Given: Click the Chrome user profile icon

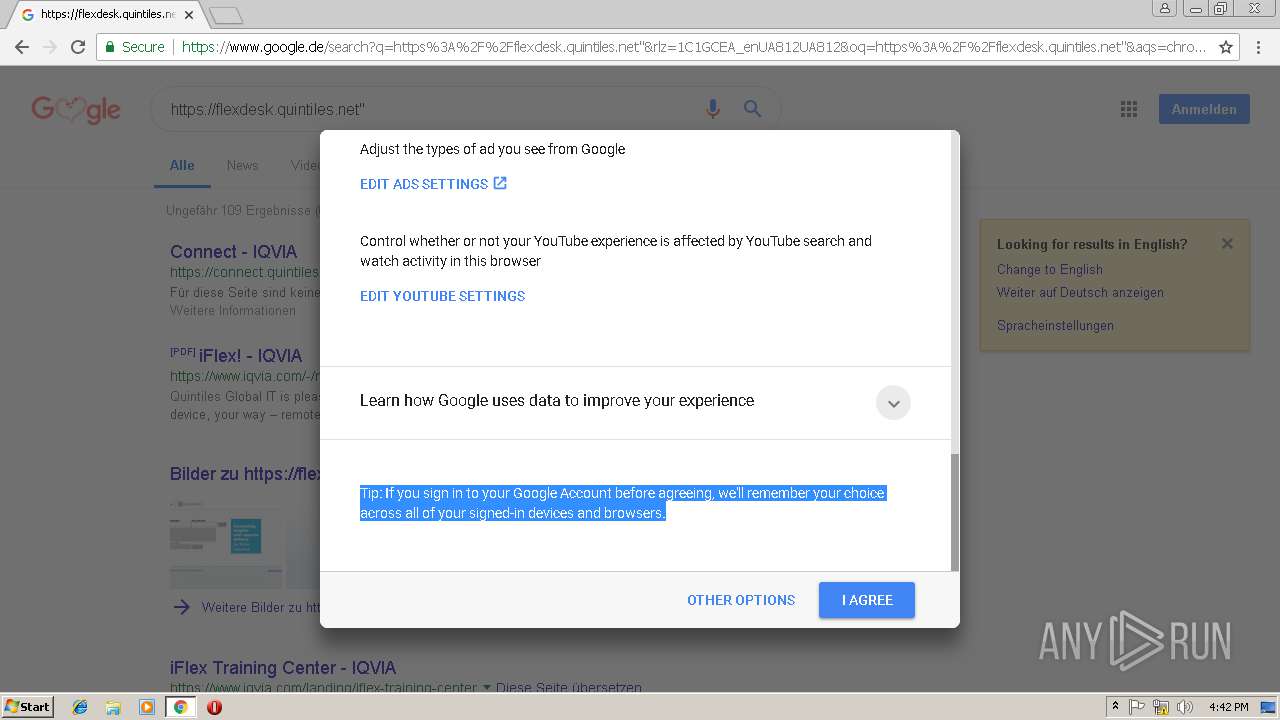Looking at the screenshot, I should click(1165, 8).
